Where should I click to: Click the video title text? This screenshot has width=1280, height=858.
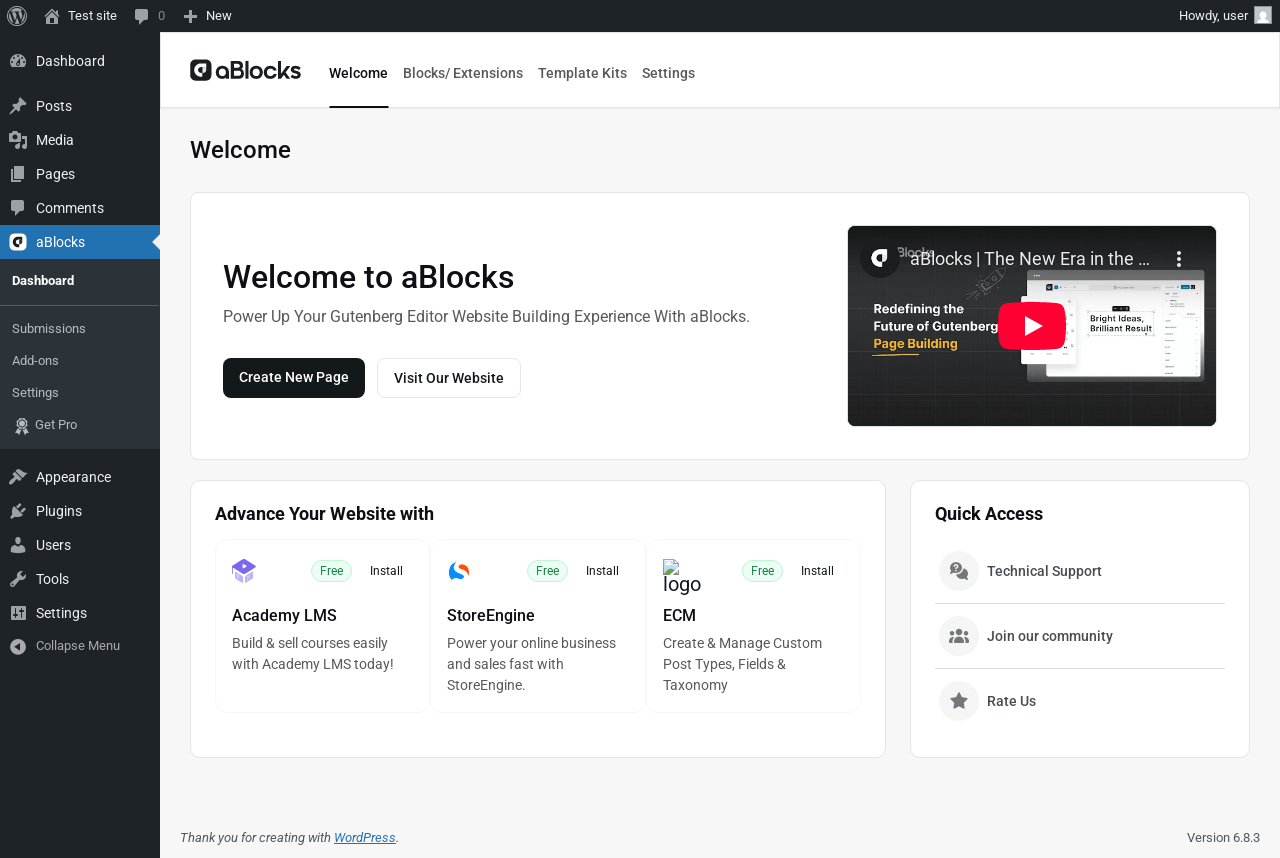tap(1030, 259)
